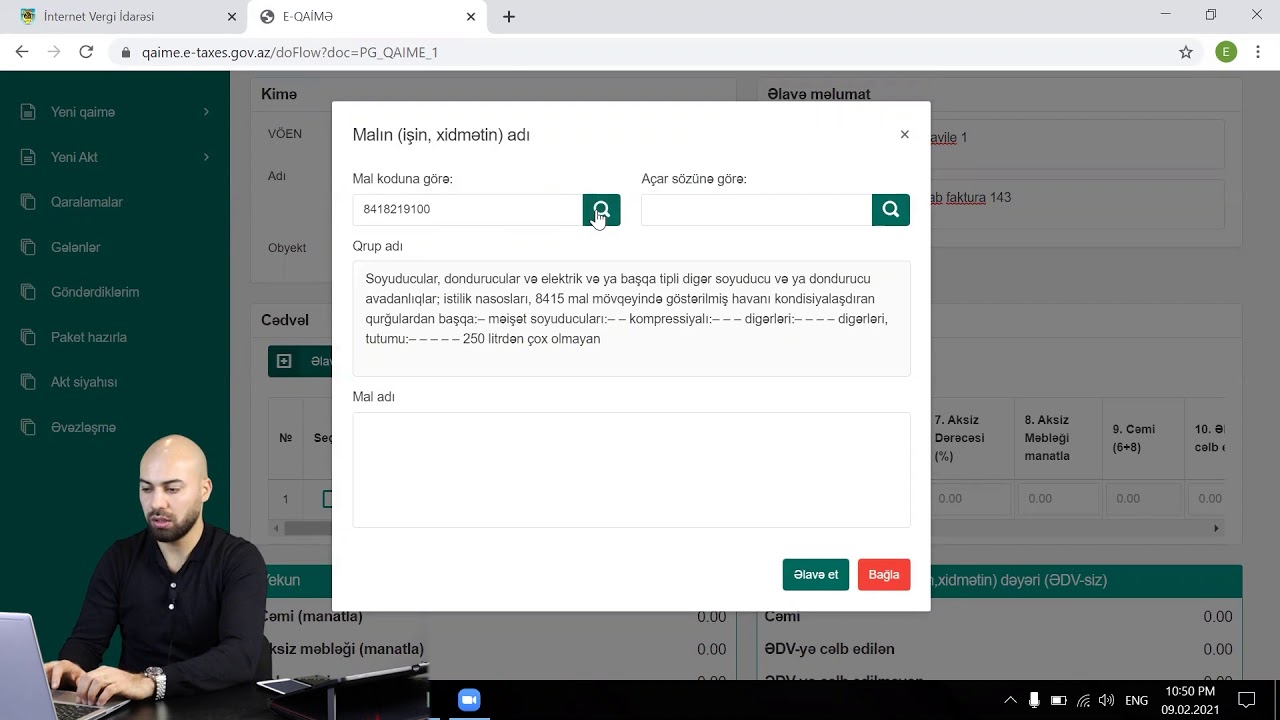Viewport: 1280px width, 720px height.
Task: Close the E-QAİMƏ browser tab
Action: pyautogui.click(x=471, y=17)
